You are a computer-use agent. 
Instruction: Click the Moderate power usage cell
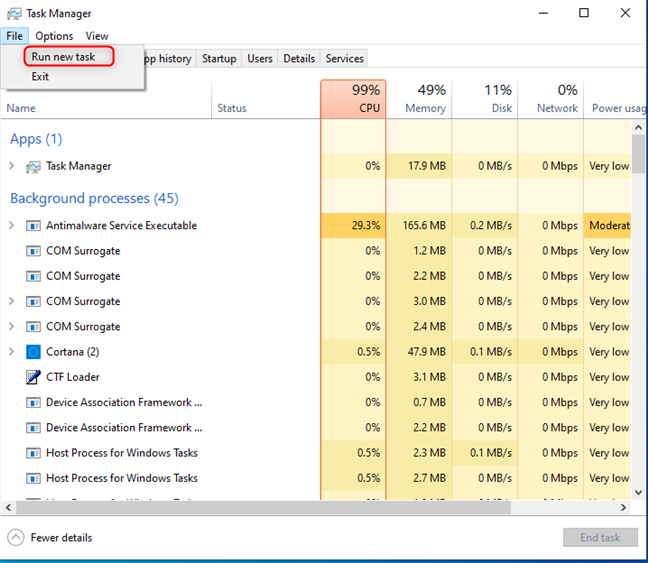[608, 226]
